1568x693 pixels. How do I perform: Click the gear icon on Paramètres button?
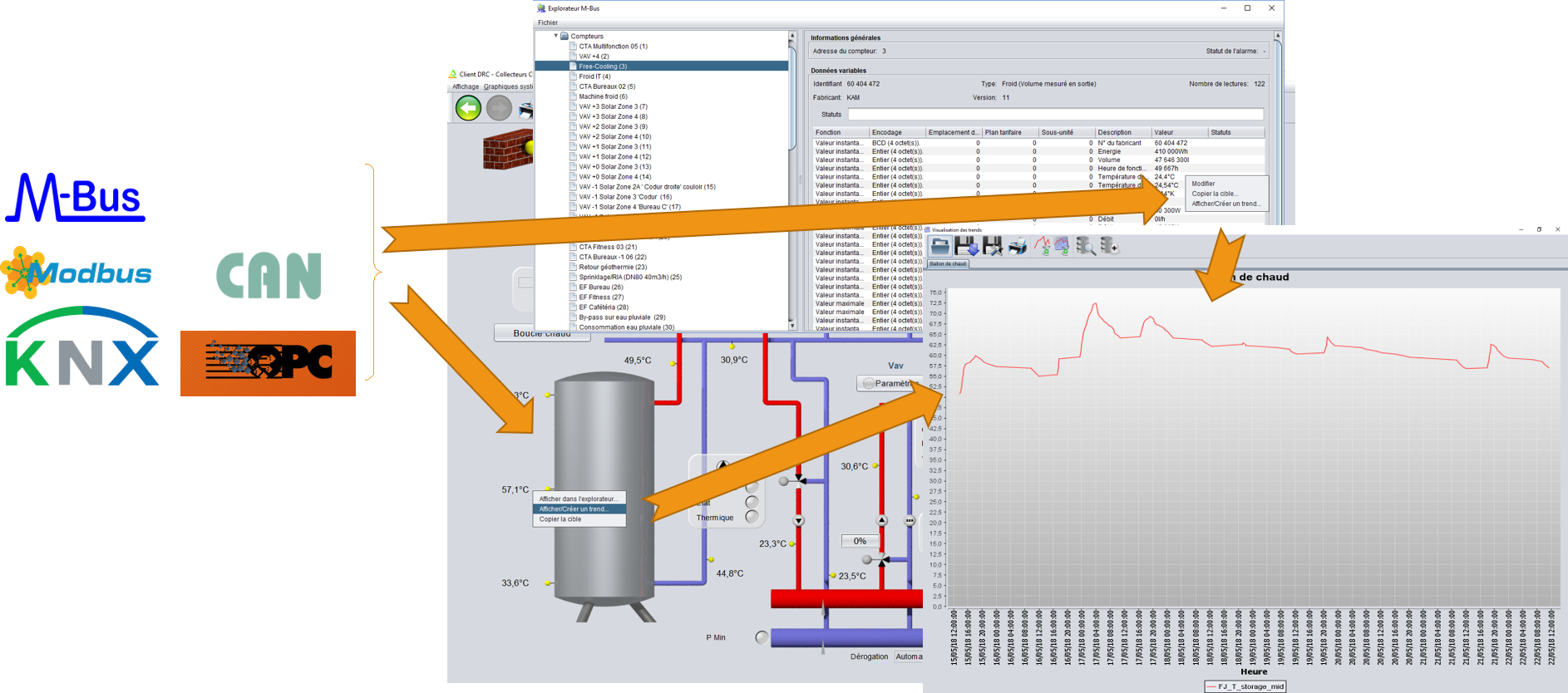pos(869,383)
